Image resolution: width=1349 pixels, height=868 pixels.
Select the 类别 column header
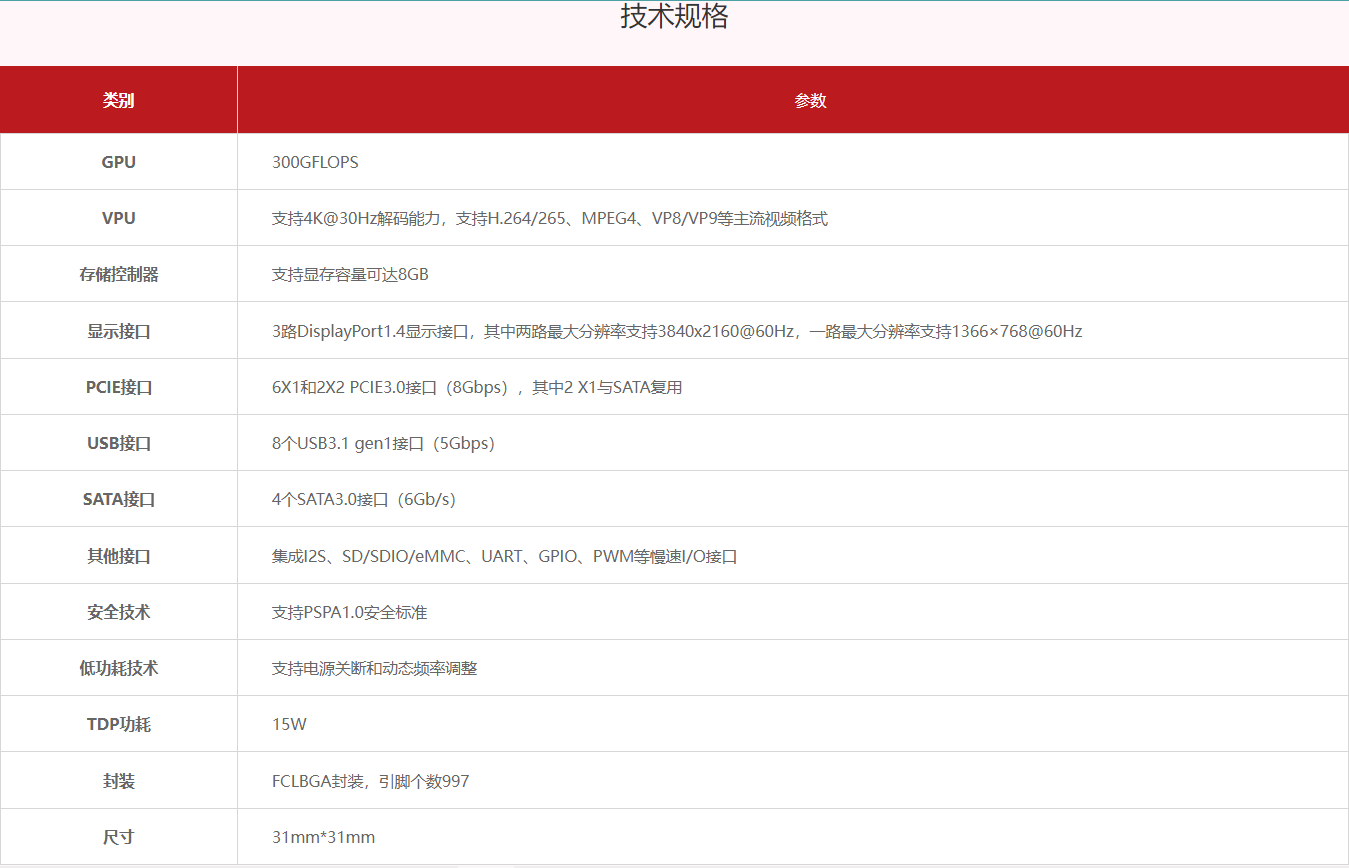coord(118,100)
